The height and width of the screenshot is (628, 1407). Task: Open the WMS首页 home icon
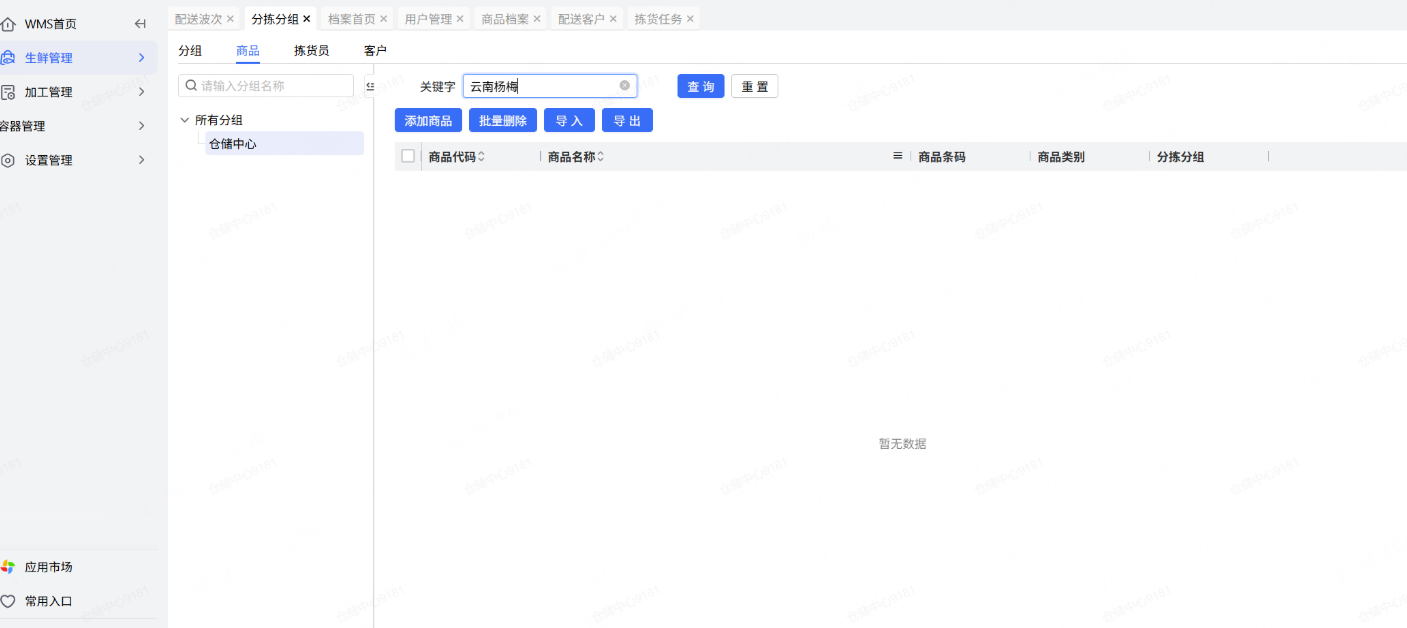[x=8, y=24]
